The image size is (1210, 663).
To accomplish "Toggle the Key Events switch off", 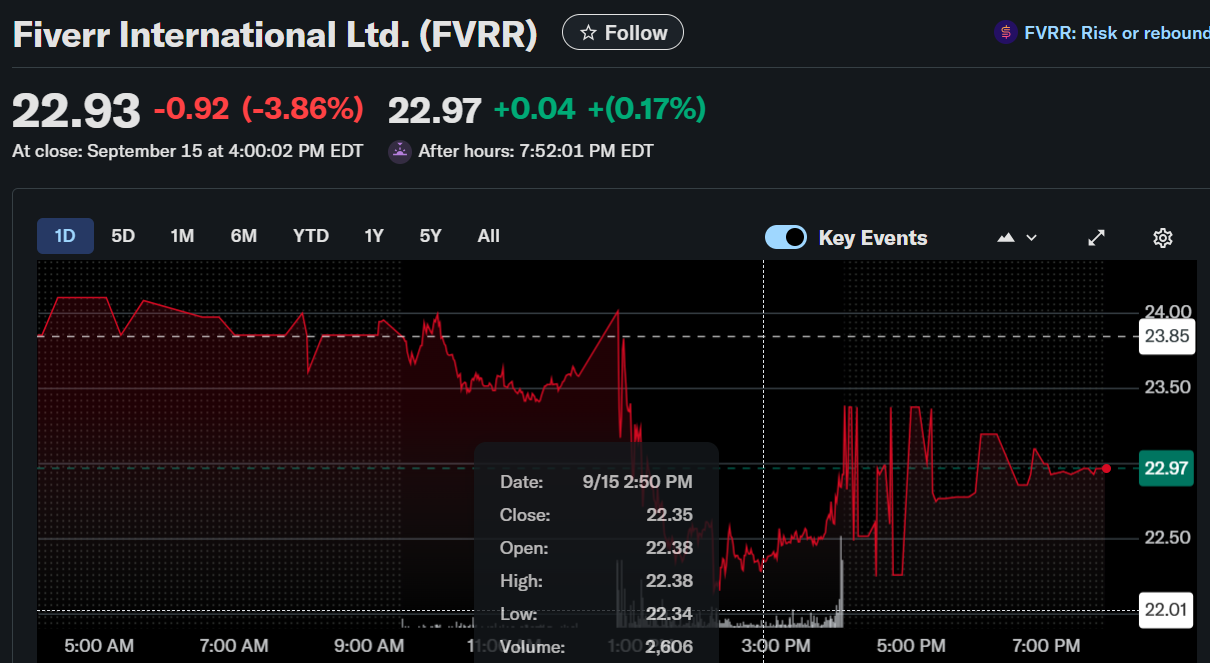I will click(x=786, y=237).
